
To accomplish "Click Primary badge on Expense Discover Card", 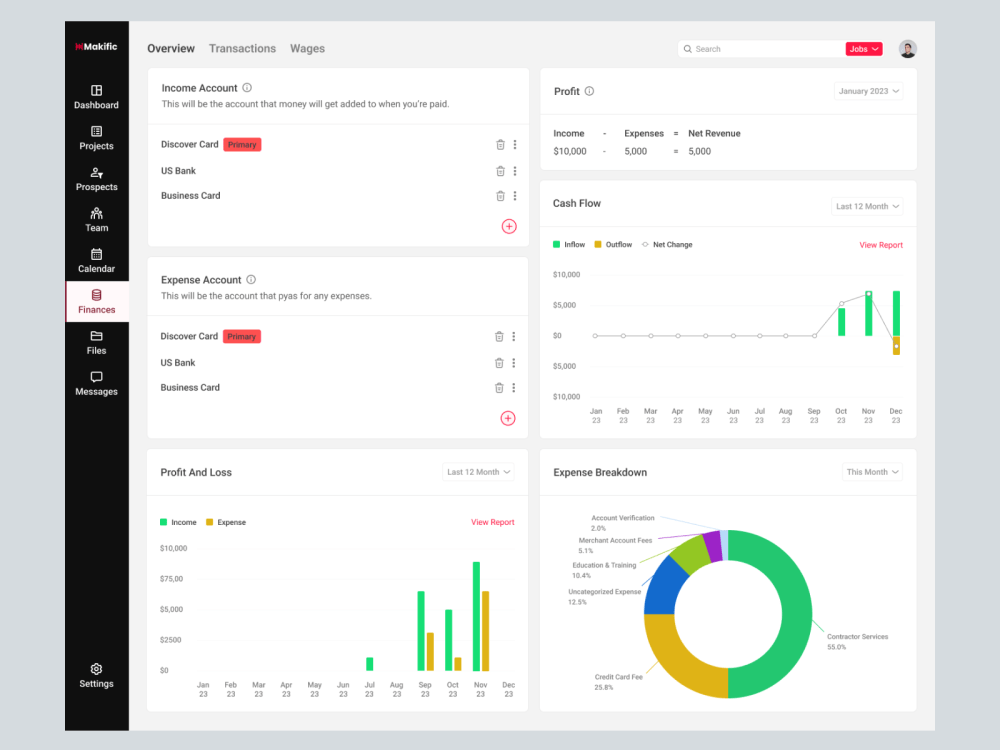I will click(242, 337).
